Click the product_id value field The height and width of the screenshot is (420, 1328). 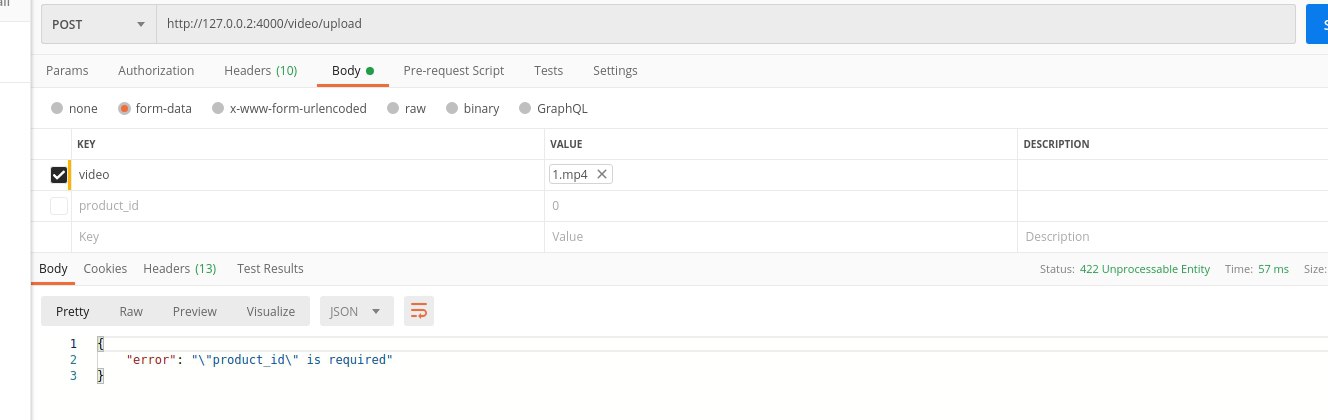pyautogui.click(x=781, y=206)
